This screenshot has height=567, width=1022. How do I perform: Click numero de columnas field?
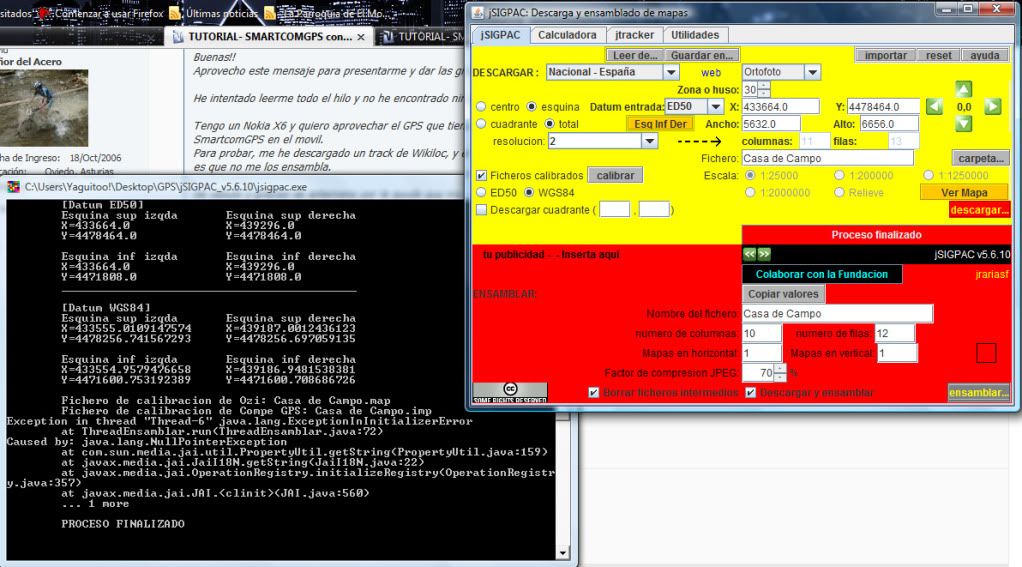(x=762, y=333)
